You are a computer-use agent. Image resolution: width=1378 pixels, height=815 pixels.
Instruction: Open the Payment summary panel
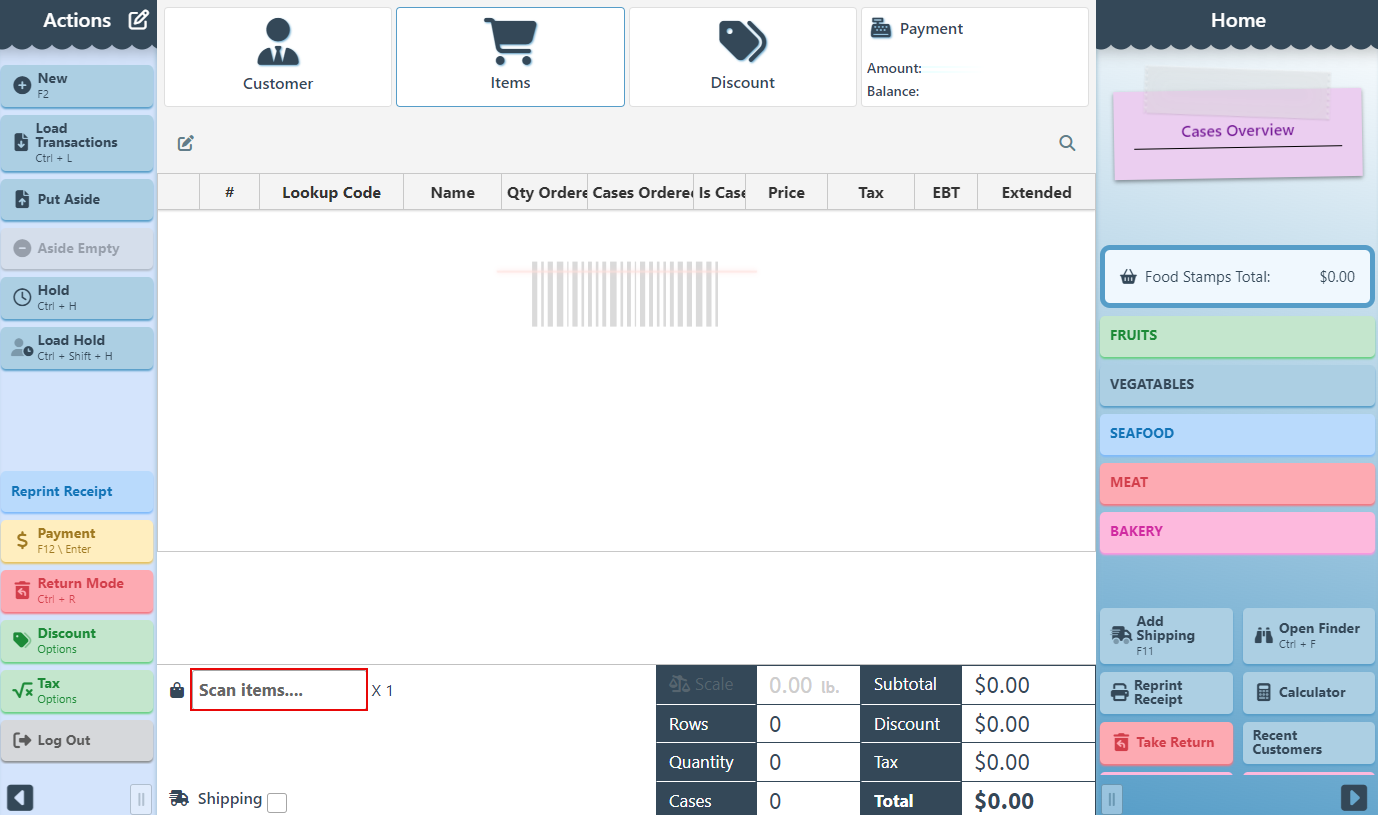point(974,57)
